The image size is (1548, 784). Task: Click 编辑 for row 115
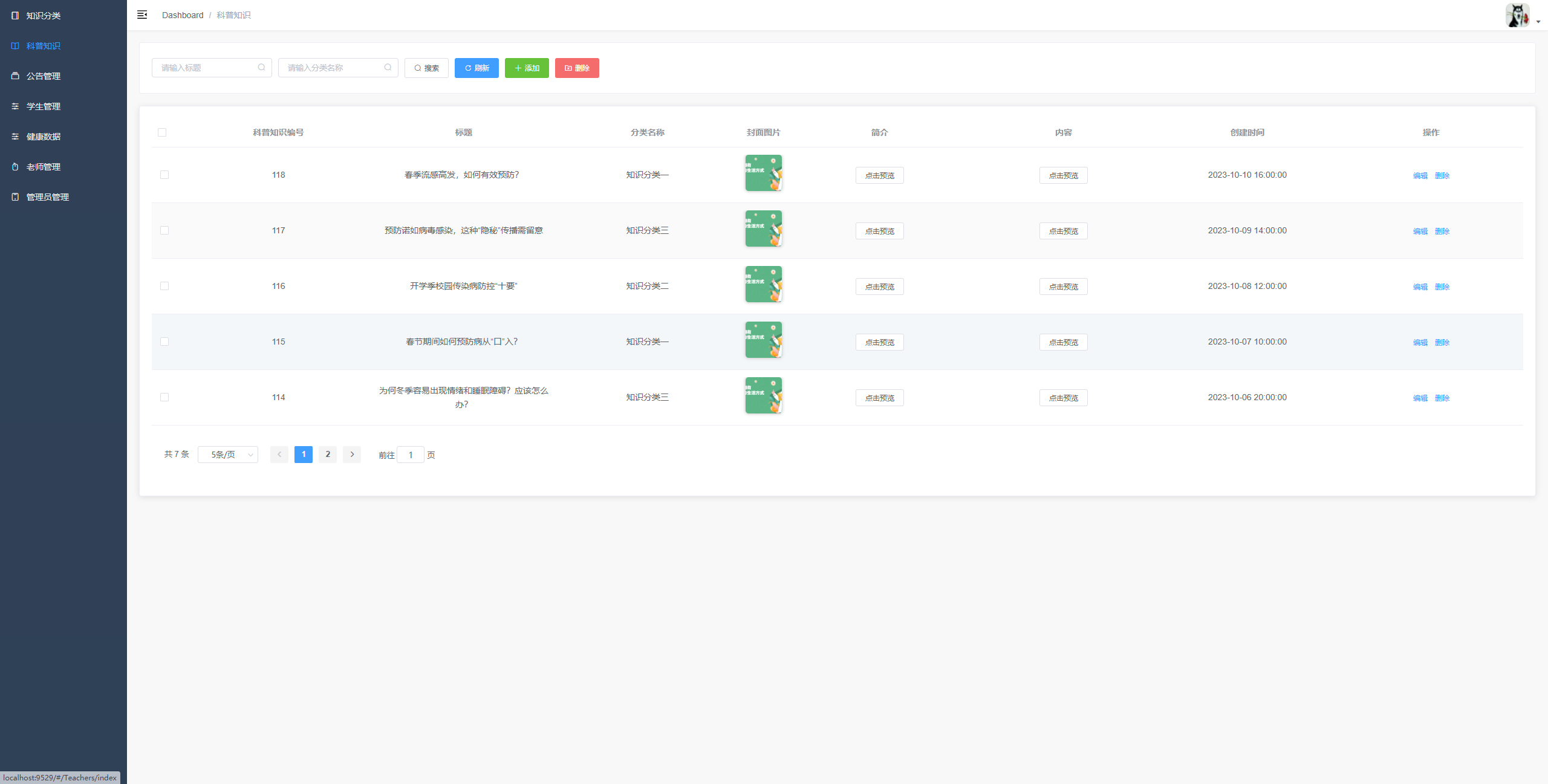pos(1420,342)
